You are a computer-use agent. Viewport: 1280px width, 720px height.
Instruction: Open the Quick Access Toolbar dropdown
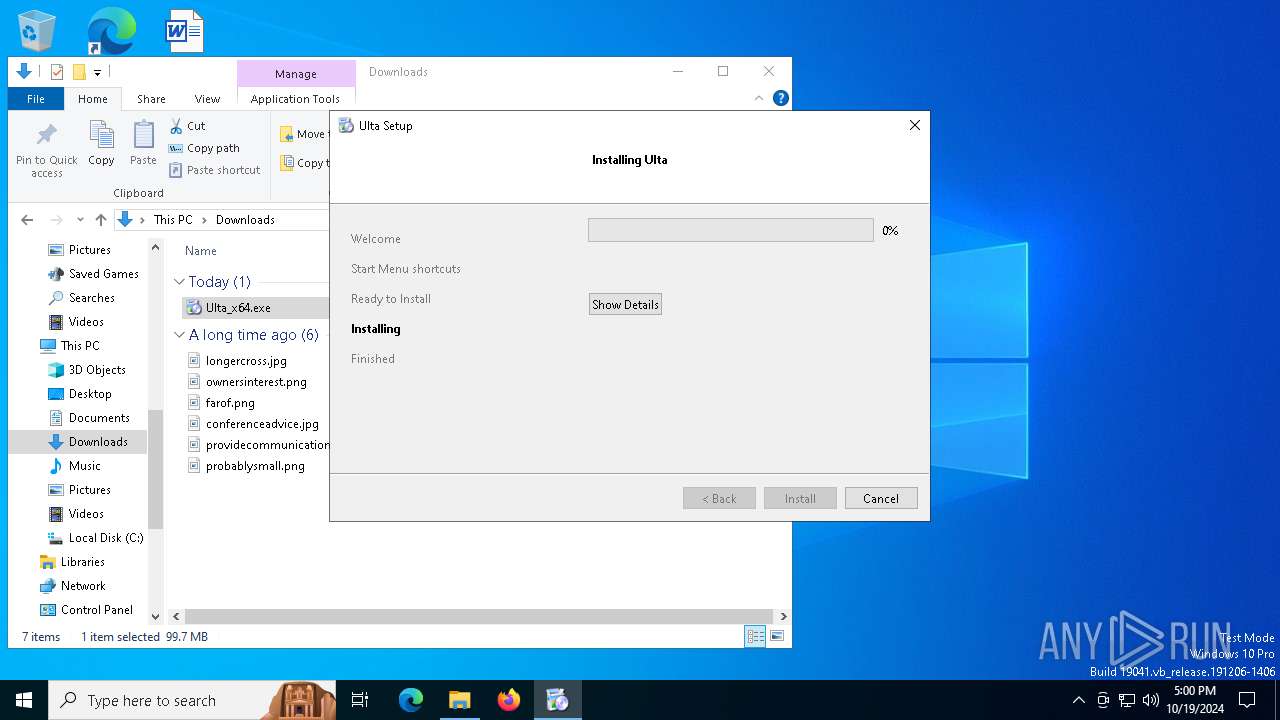(x=97, y=72)
